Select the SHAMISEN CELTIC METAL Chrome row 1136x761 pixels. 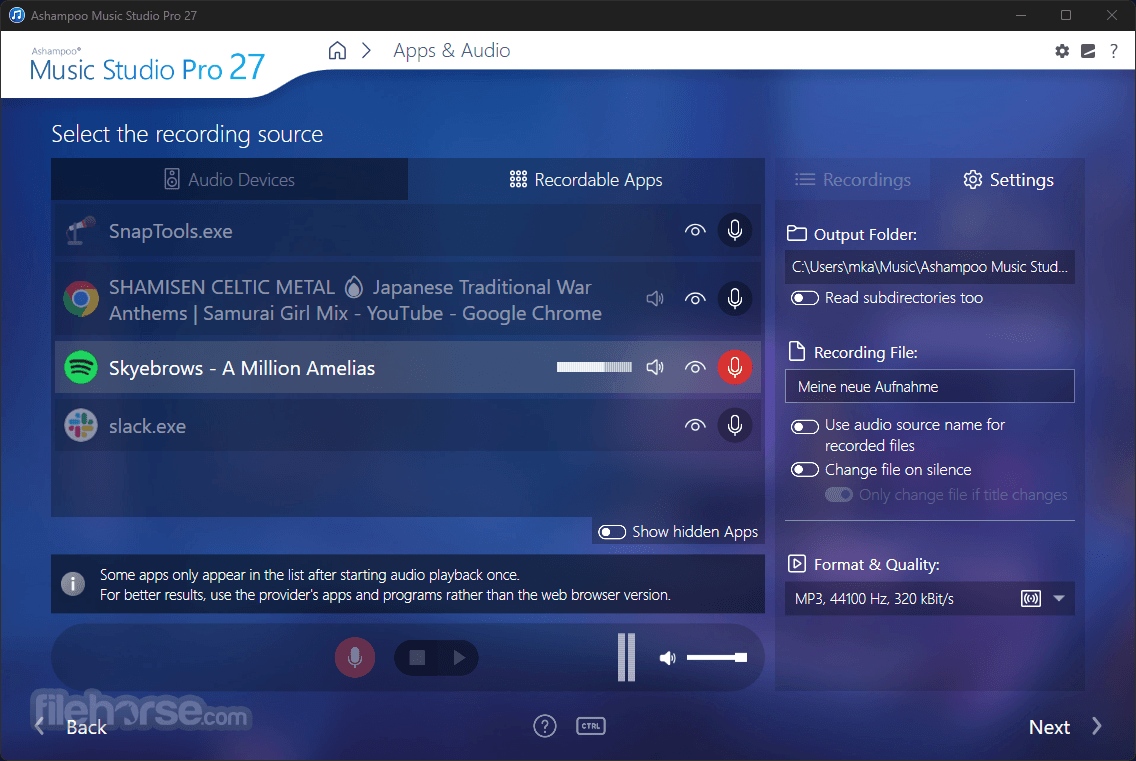coord(408,299)
